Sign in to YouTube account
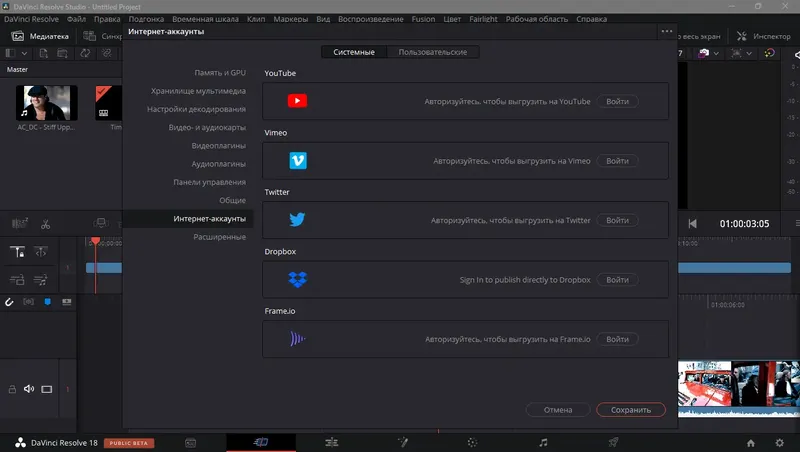 point(617,102)
